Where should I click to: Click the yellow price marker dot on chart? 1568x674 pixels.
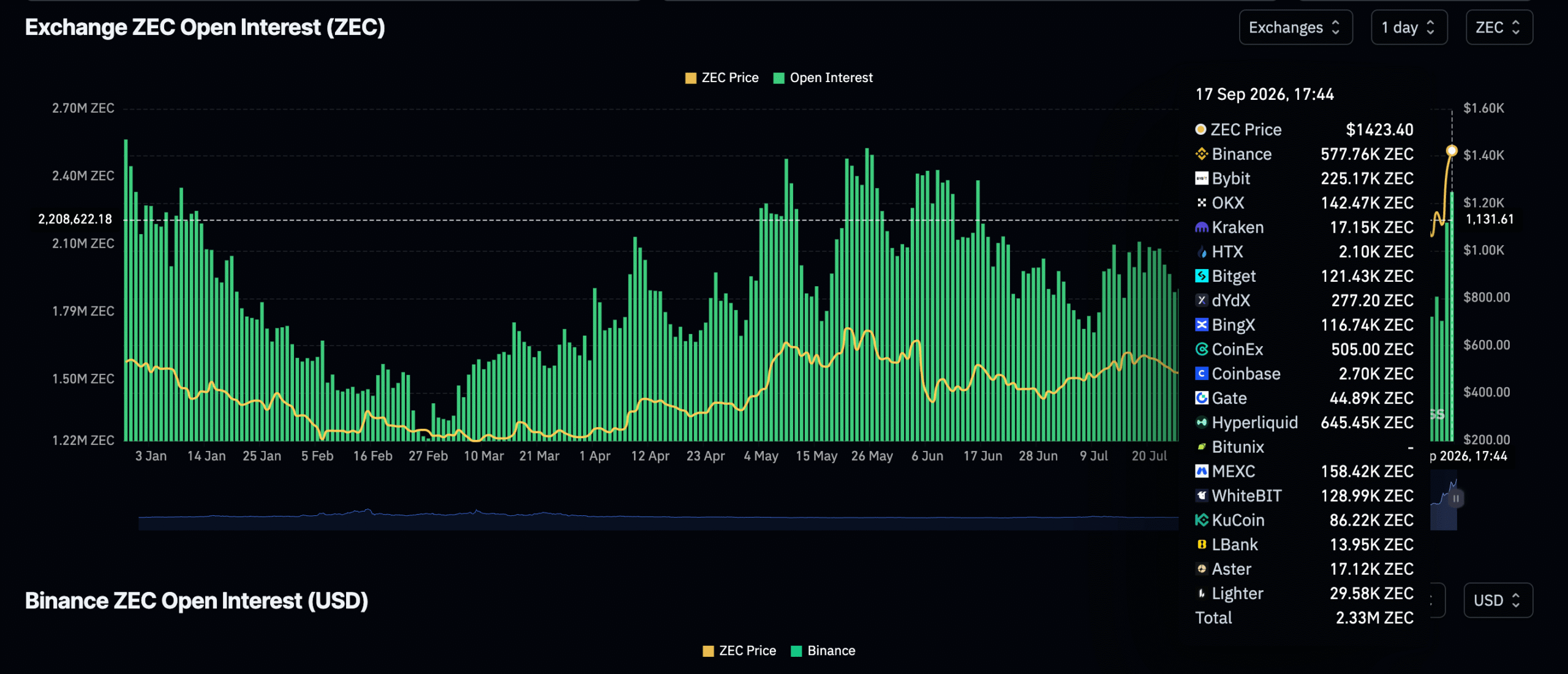pos(1452,151)
